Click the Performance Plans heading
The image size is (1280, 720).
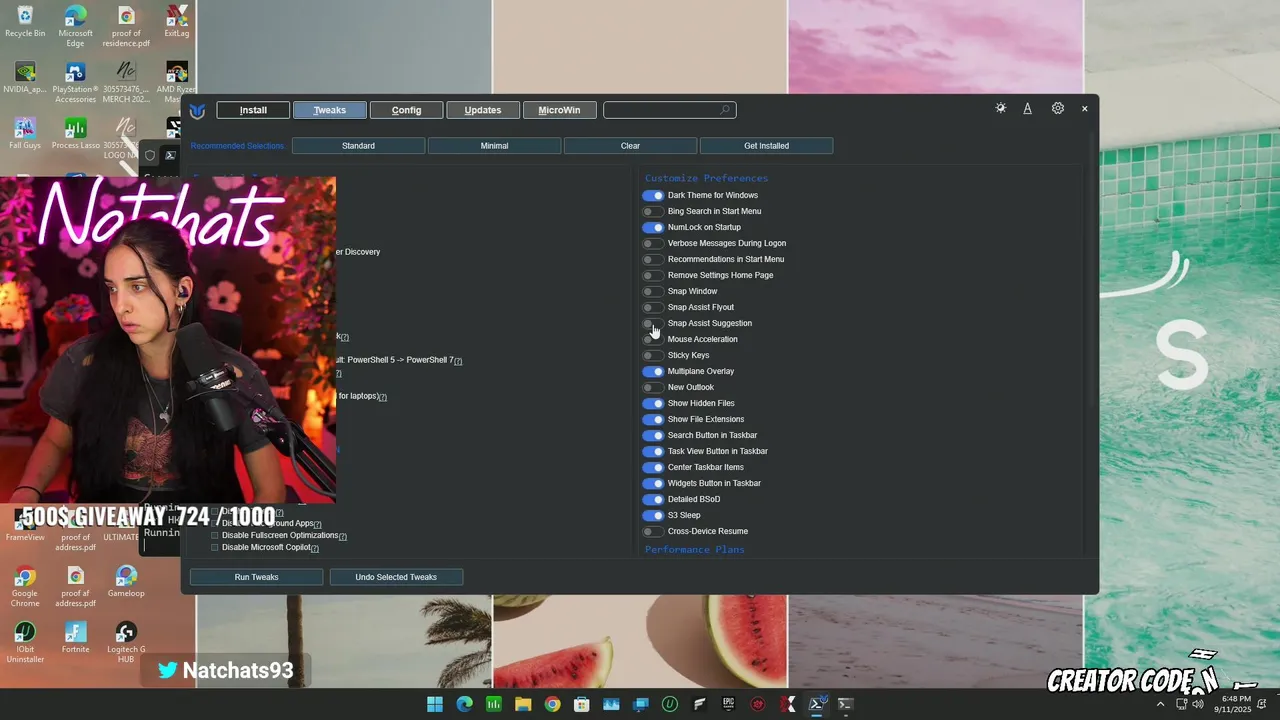[x=695, y=549]
